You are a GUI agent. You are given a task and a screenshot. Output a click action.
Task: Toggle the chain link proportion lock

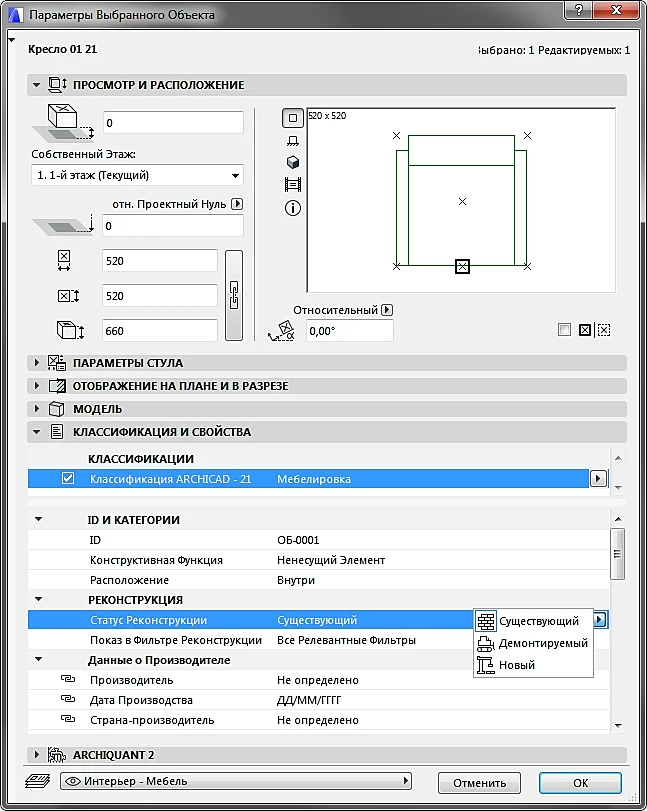point(234,295)
